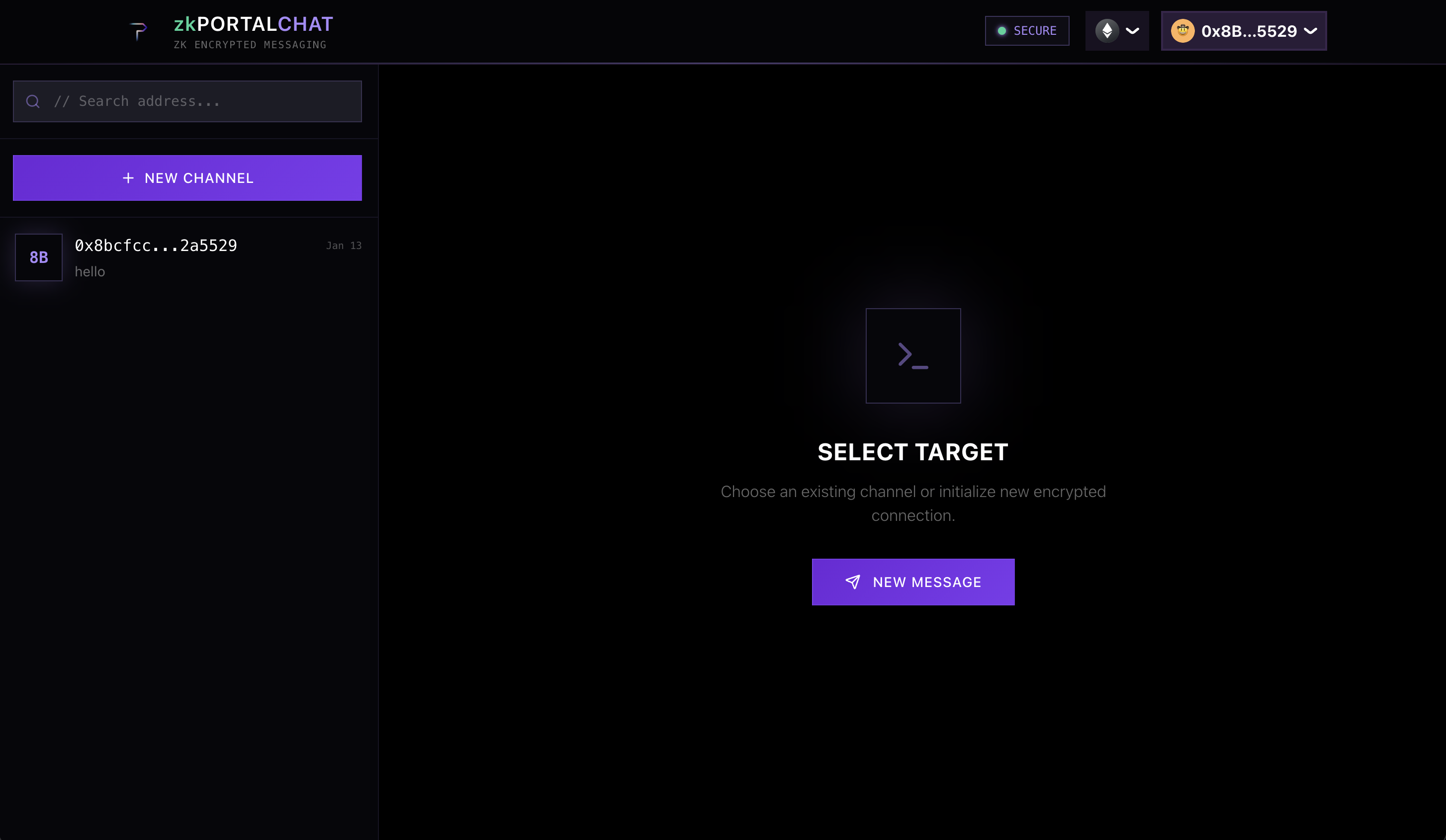Click the hello message preview text
The image size is (1446, 840).
(90, 271)
